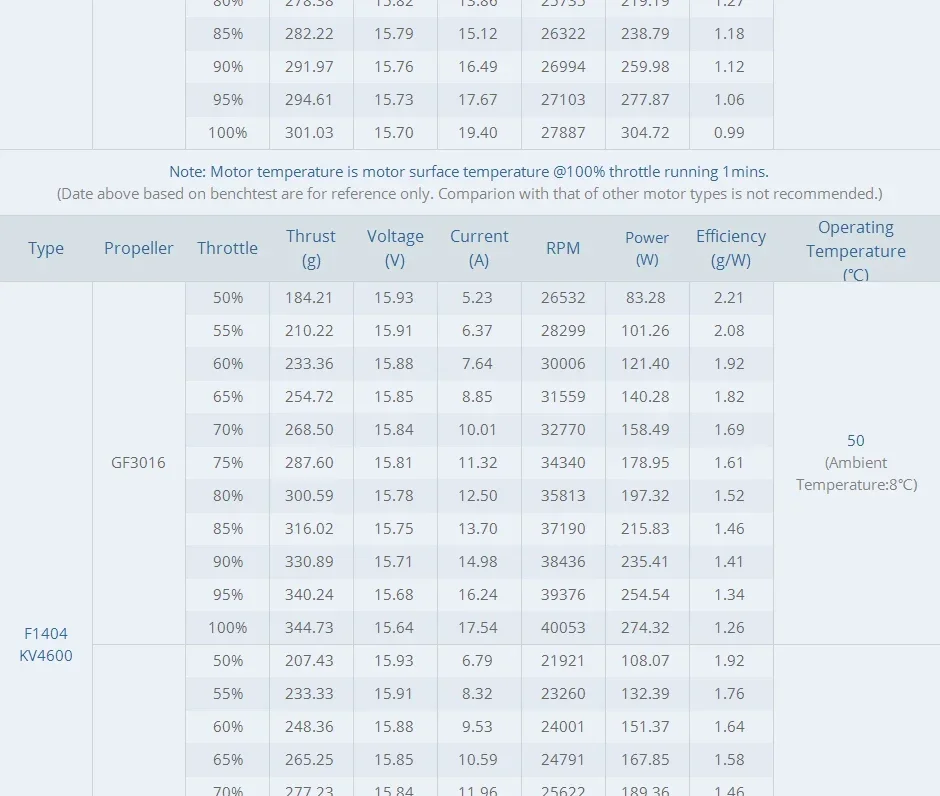Screen dimensions: 940x796
Task: Click the 83.28 power value cell
Action: point(647,297)
